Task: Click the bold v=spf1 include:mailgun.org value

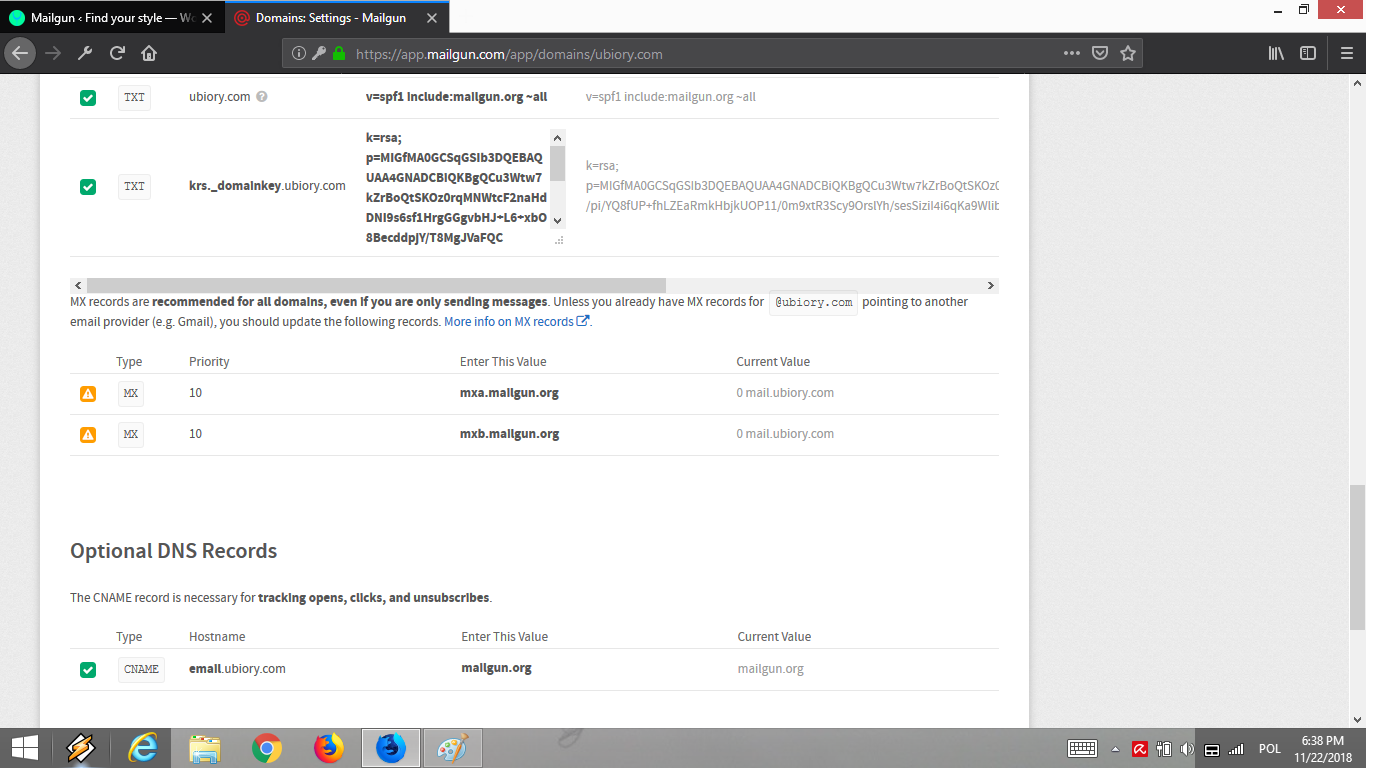Action: pyautogui.click(x=456, y=97)
